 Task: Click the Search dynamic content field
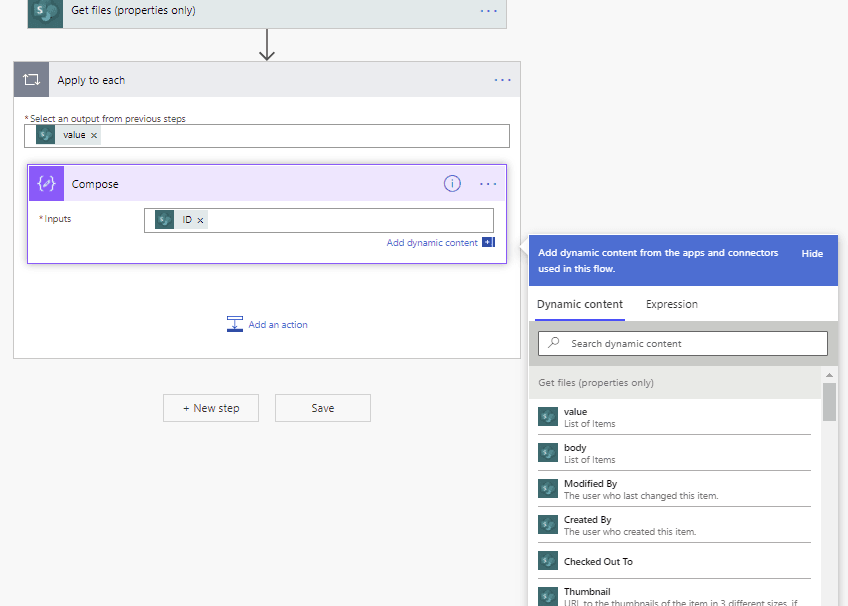pos(683,343)
